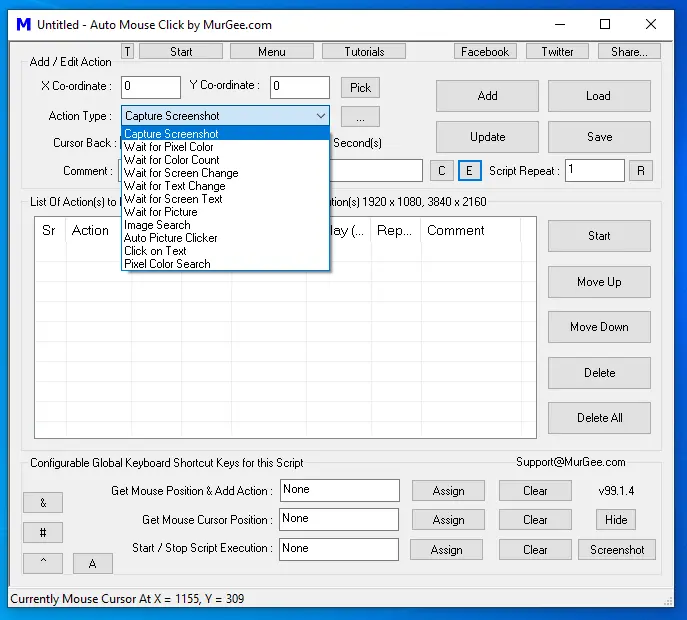The image size is (687, 620).
Task: Click Move Up button
Action: point(599,282)
